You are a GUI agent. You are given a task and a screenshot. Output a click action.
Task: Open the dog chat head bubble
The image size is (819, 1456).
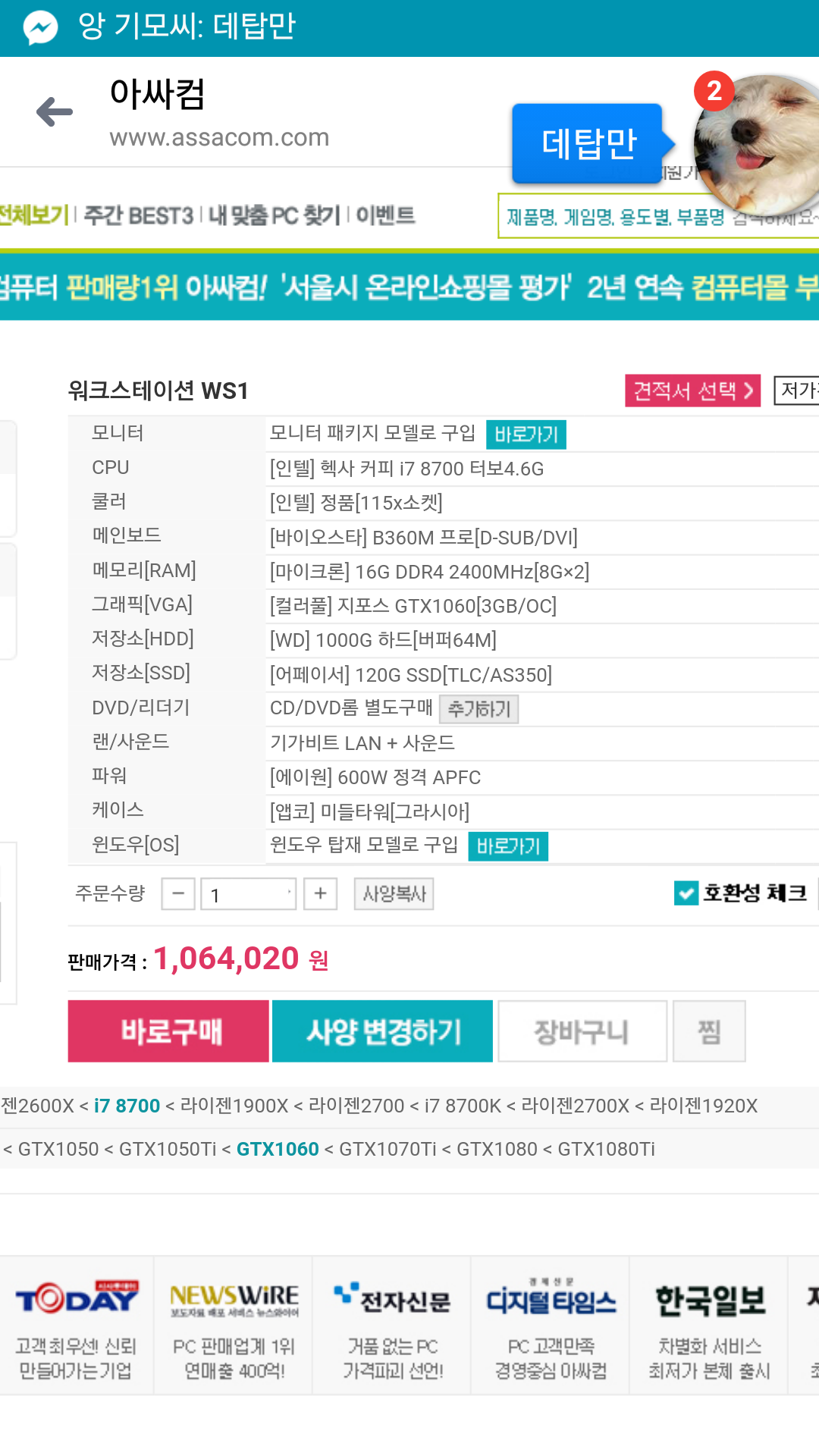click(756, 146)
